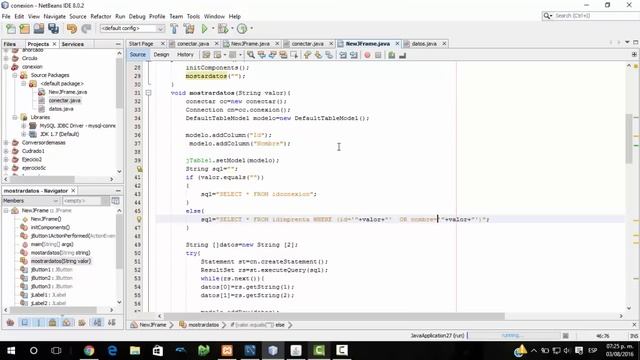Viewport: 640px width, 360px height.
Task: Toggle Sort by Source in Navigator
Action: tap(111, 323)
